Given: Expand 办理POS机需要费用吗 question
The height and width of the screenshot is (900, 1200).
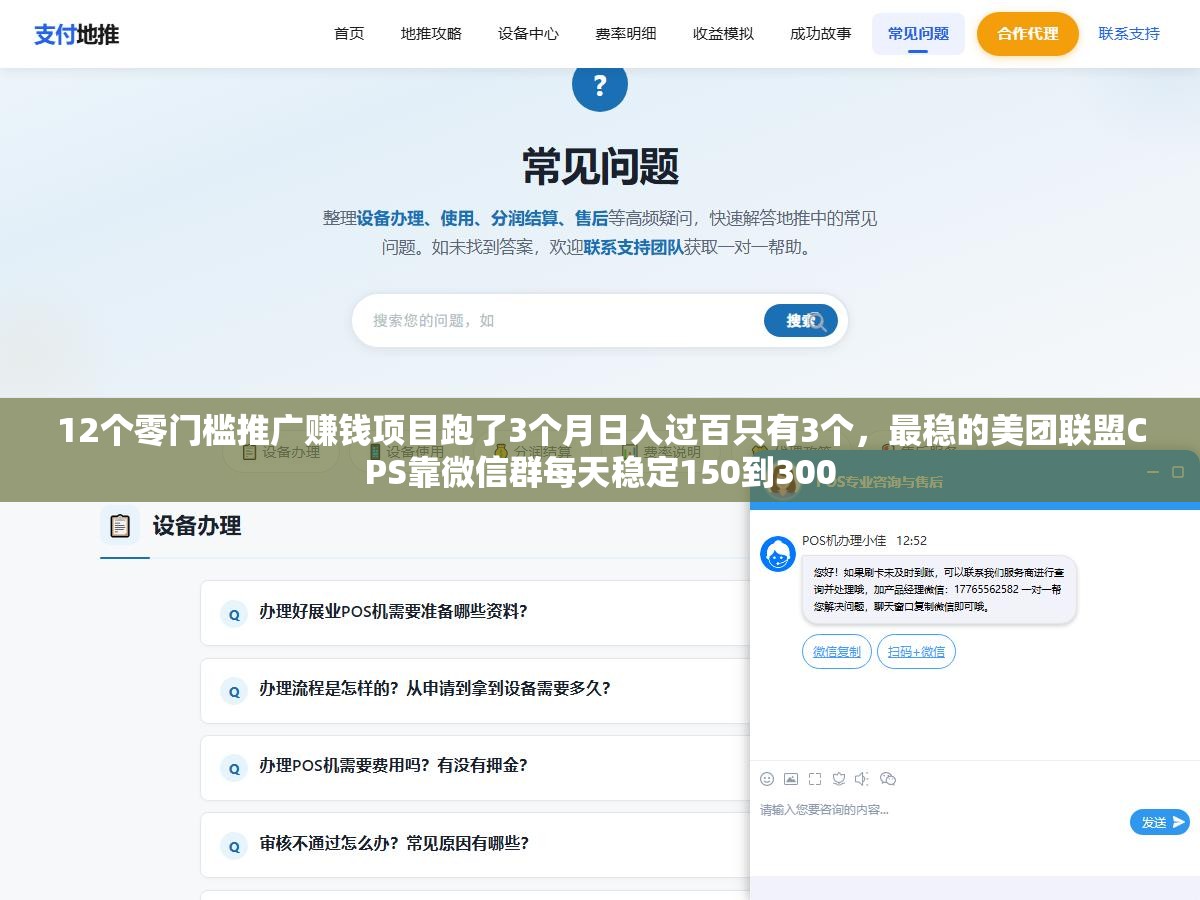Looking at the screenshot, I should coord(475,767).
